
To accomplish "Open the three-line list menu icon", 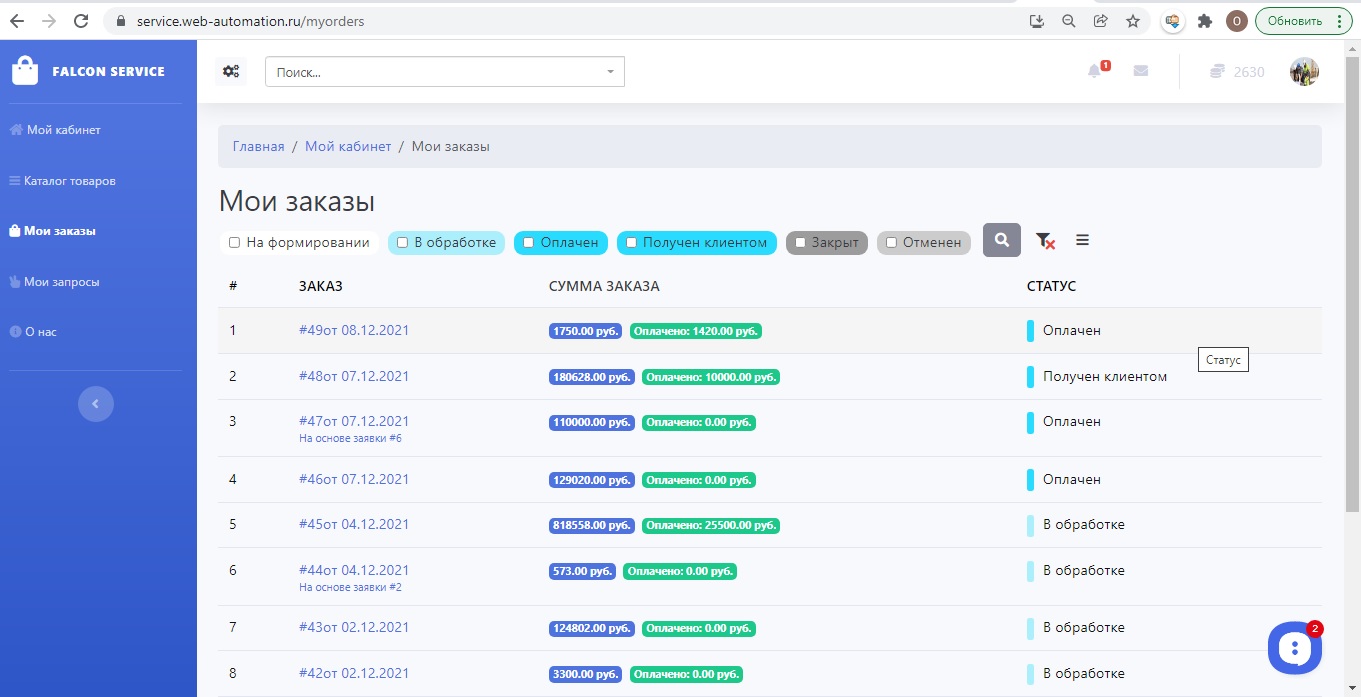I will (1082, 240).
